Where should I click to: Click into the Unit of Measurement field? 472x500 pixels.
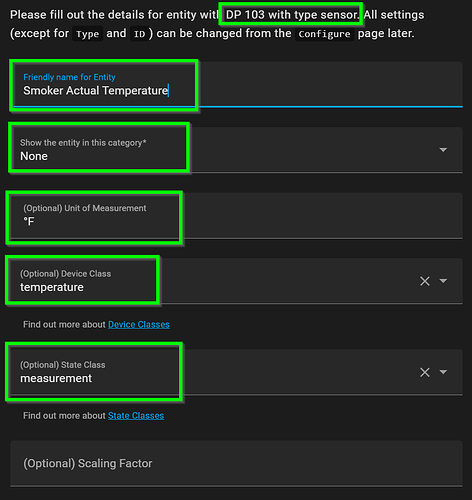point(236,216)
